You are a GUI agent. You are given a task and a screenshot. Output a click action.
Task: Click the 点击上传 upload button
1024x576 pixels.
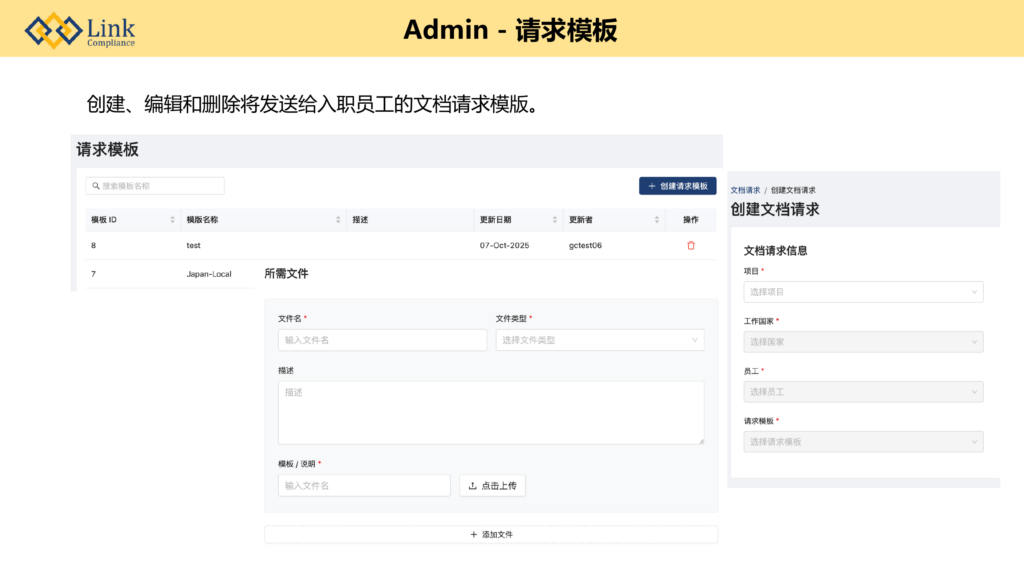[x=492, y=485]
